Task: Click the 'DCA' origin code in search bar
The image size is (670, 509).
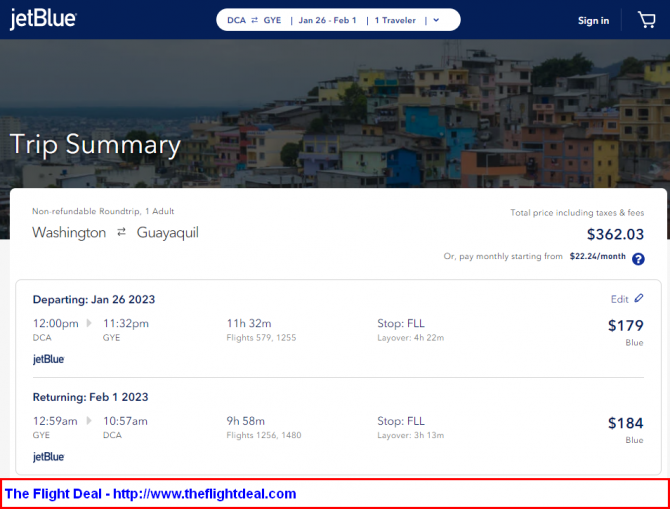Action: click(x=236, y=20)
